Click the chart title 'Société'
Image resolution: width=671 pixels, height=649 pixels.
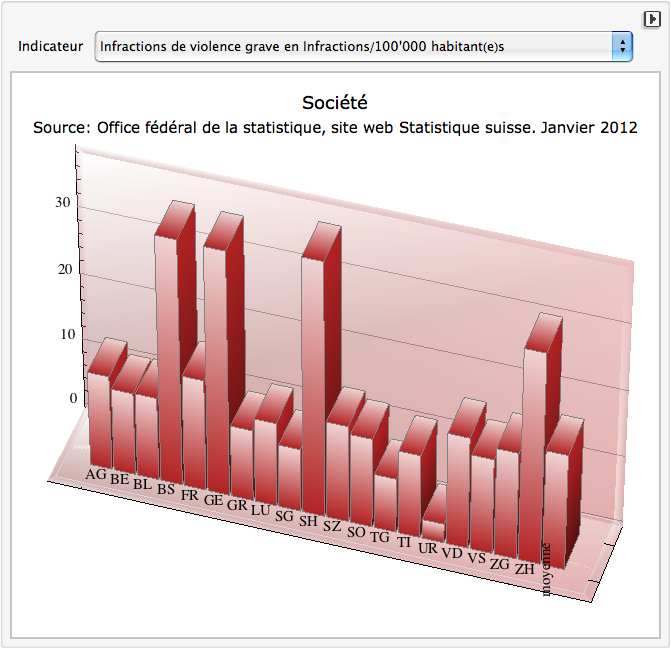[x=335, y=103]
